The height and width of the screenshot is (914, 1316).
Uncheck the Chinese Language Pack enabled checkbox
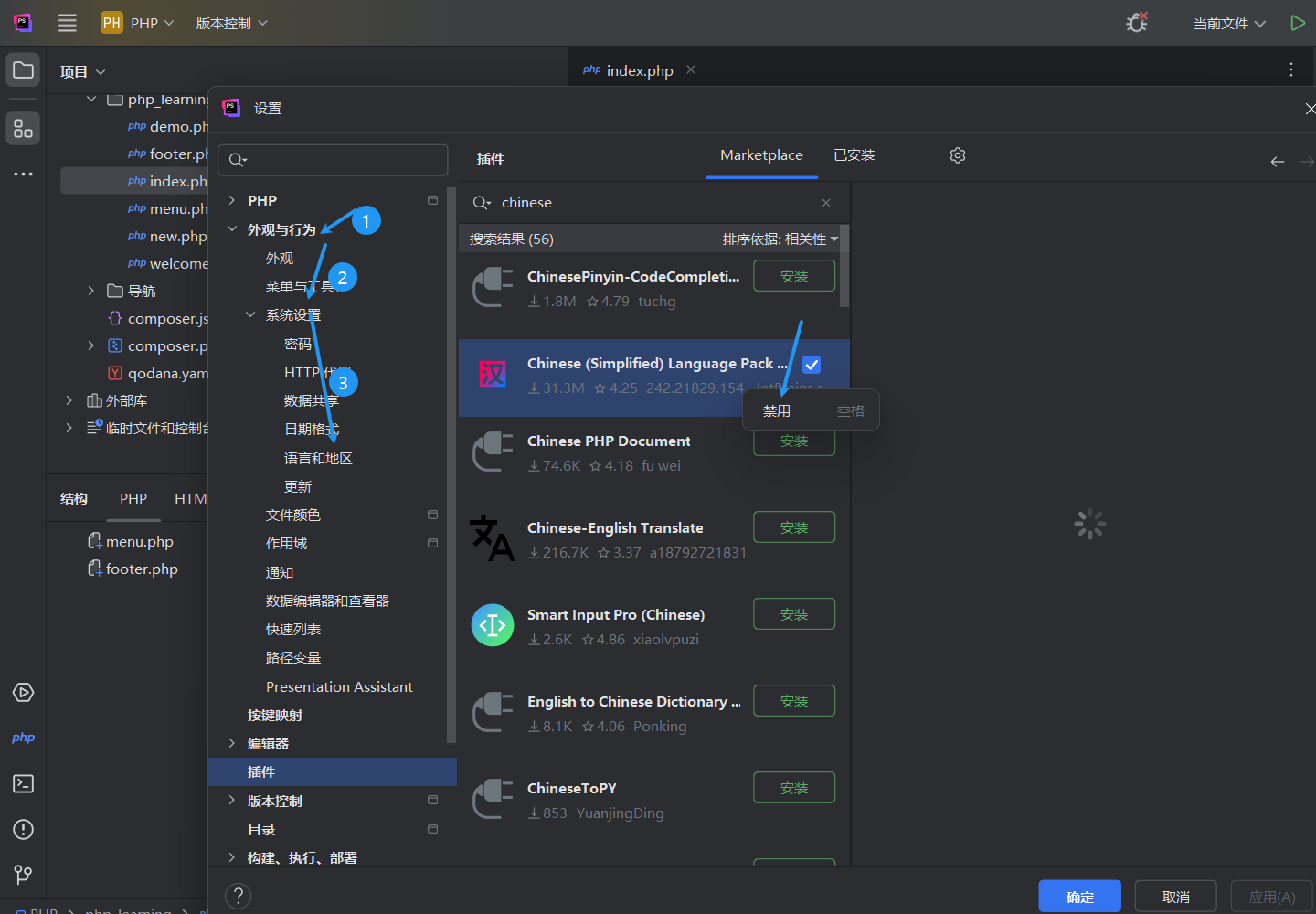pyautogui.click(x=812, y=365)
